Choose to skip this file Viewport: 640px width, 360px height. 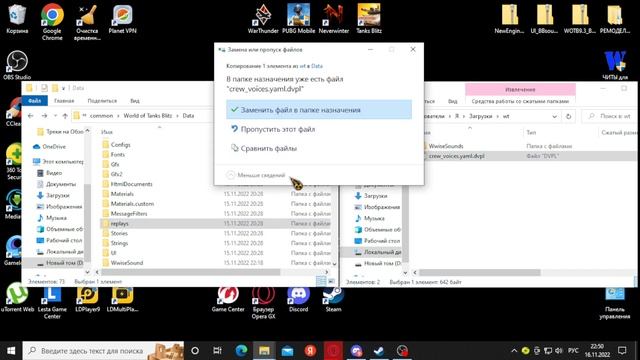319,129
